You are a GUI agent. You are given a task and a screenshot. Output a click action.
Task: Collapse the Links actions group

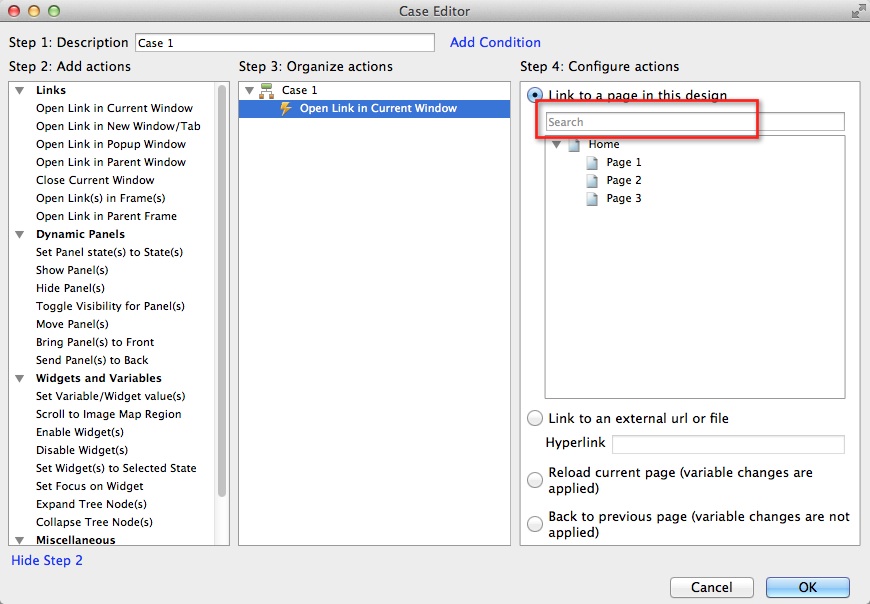pos(19,90)
